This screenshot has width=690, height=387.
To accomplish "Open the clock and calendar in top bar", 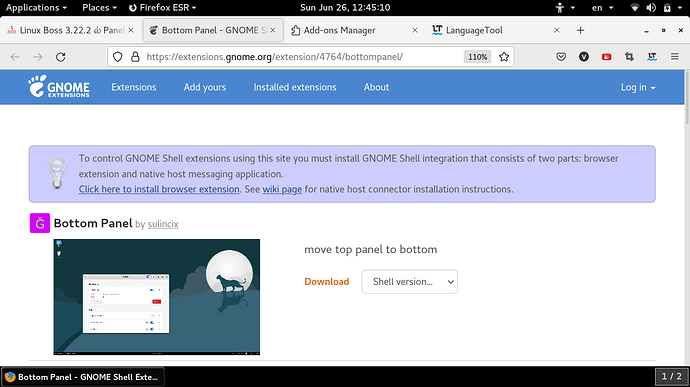I will click(345, 7).
